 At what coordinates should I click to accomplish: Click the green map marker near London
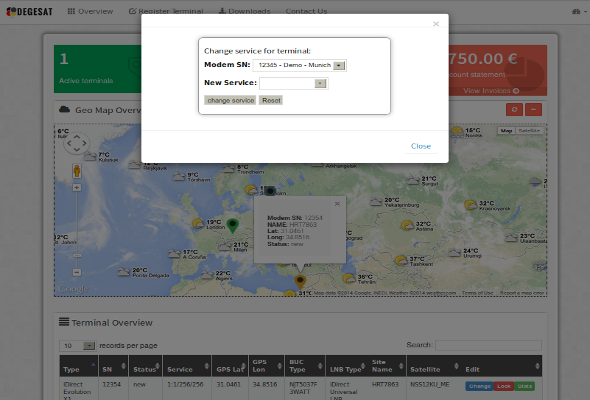(233, 226)
